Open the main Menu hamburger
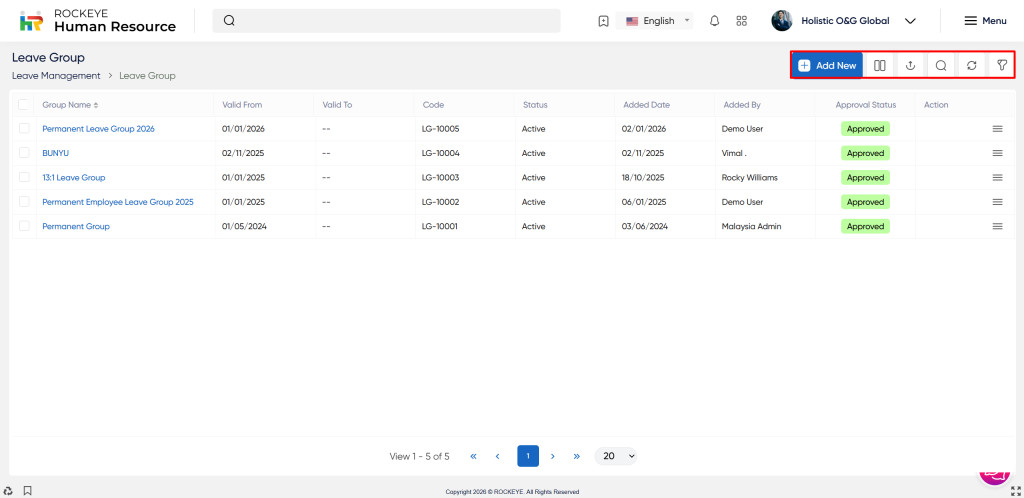The height and width of the screenshot is (498, 1024). click(x=984, y=21)
